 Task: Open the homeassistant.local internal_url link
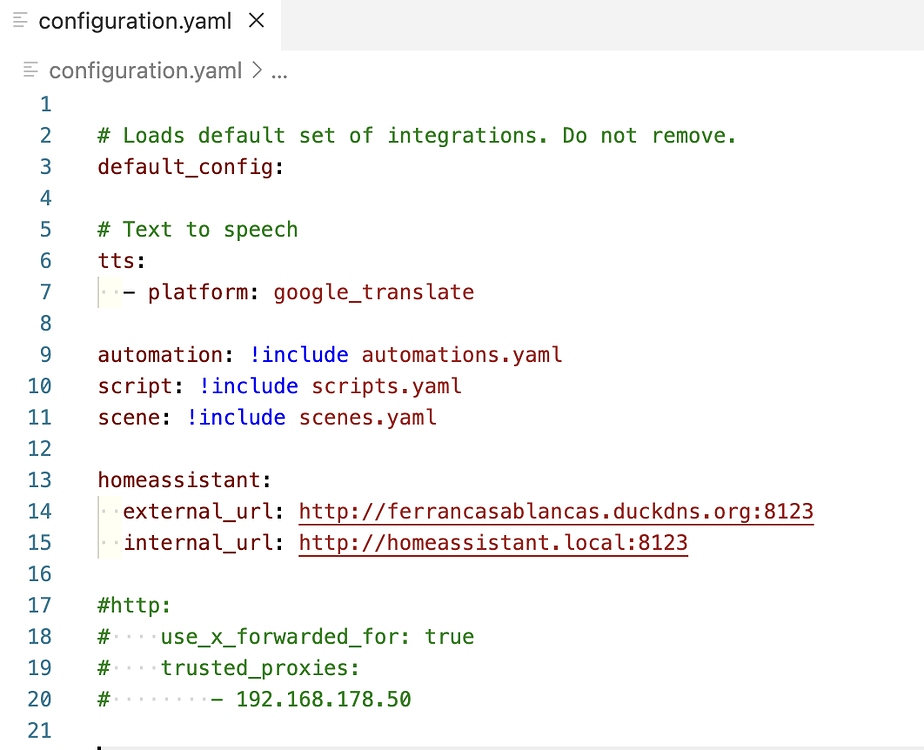click(492, 543)
